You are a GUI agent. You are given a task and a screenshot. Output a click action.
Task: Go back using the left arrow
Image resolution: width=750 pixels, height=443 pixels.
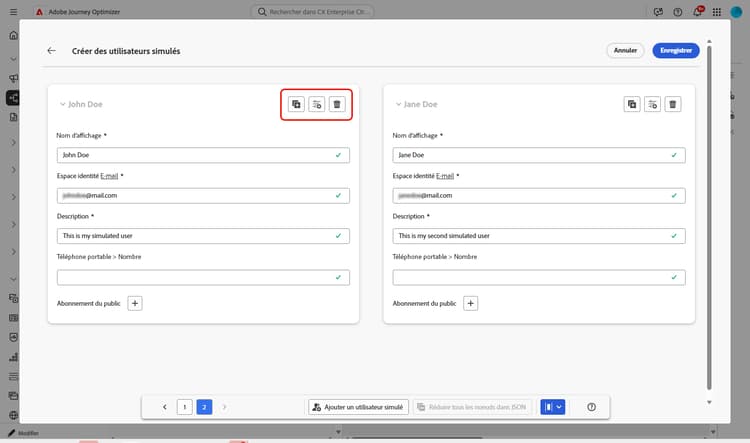click(x=52, y=51)
